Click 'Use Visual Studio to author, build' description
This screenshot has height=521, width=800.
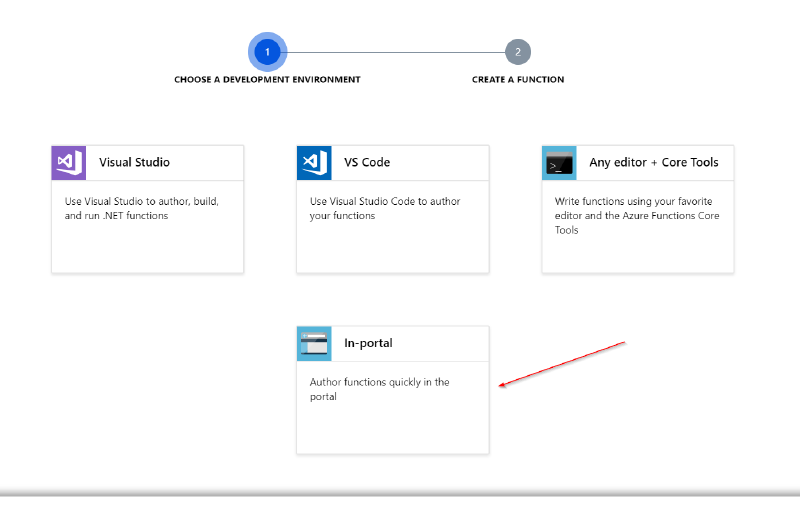click(142, 208)
